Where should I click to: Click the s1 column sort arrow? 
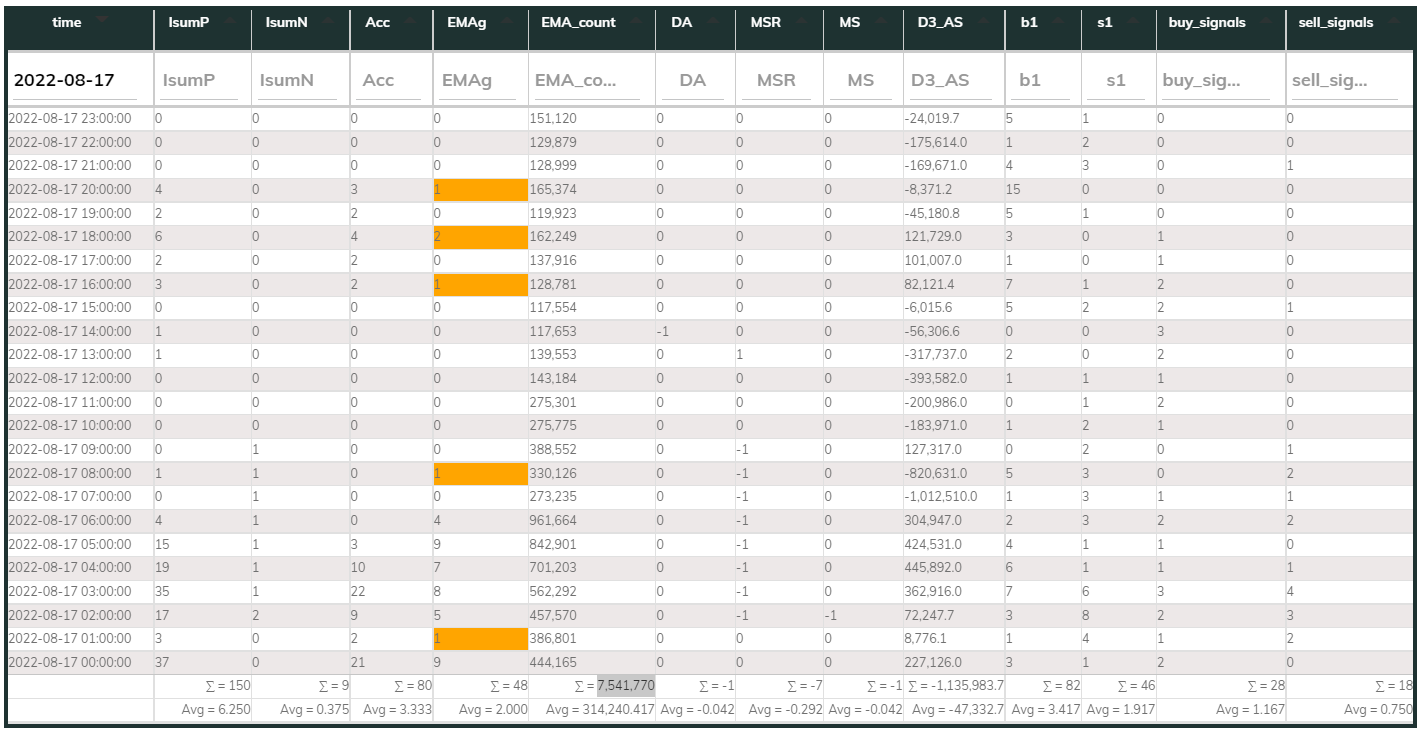[x=1134, y=22]
